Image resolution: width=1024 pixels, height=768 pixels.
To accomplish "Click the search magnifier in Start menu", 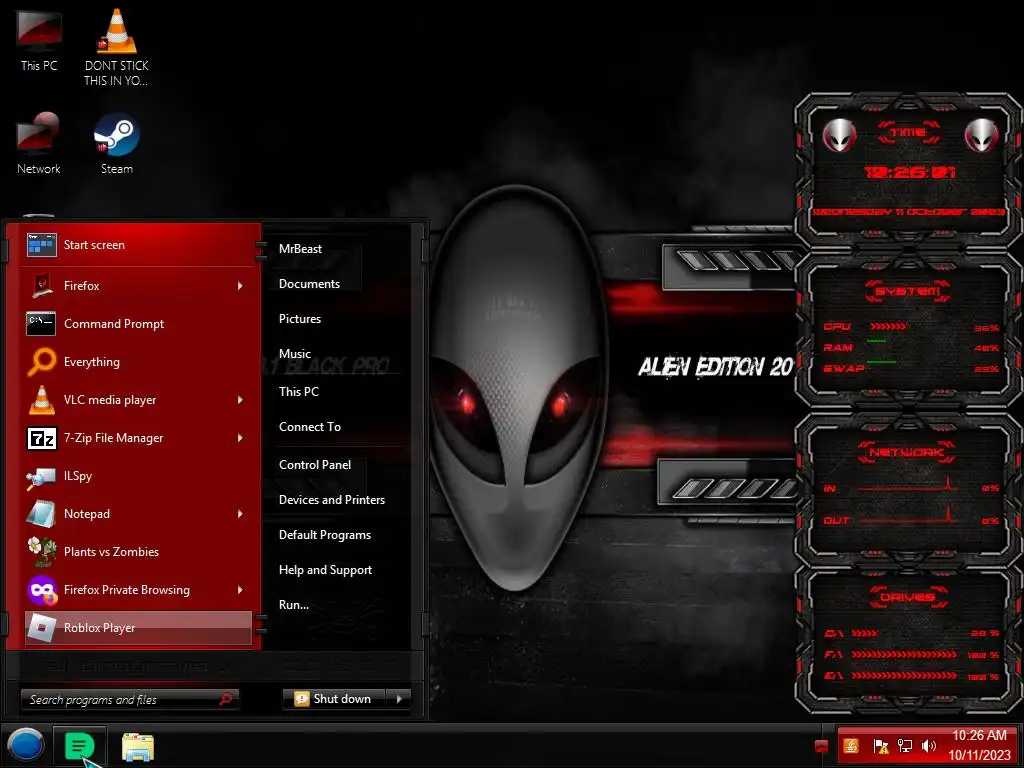I will [x=226, y=699].
